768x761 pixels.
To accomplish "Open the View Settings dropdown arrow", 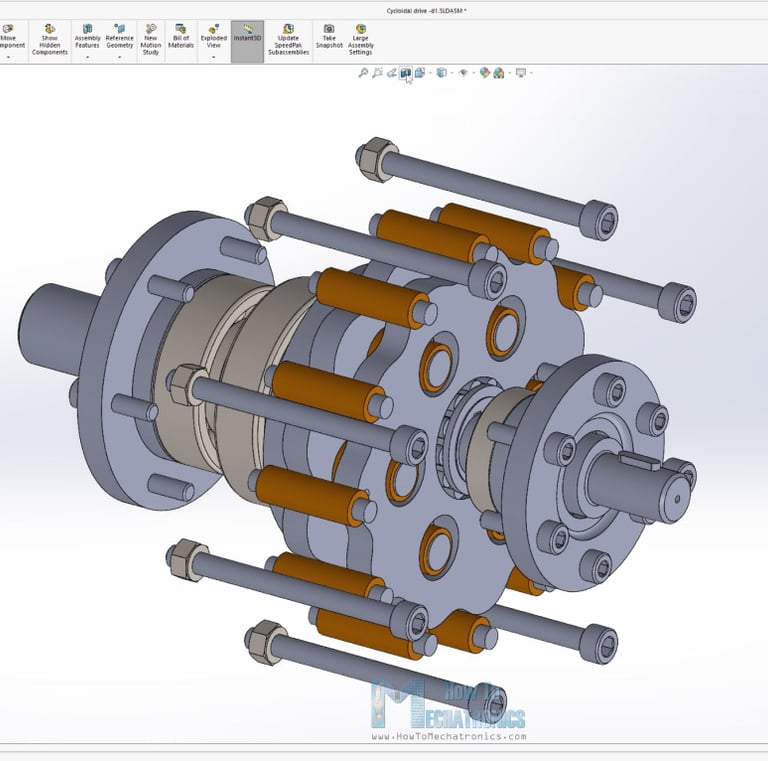I will (531, 73).
